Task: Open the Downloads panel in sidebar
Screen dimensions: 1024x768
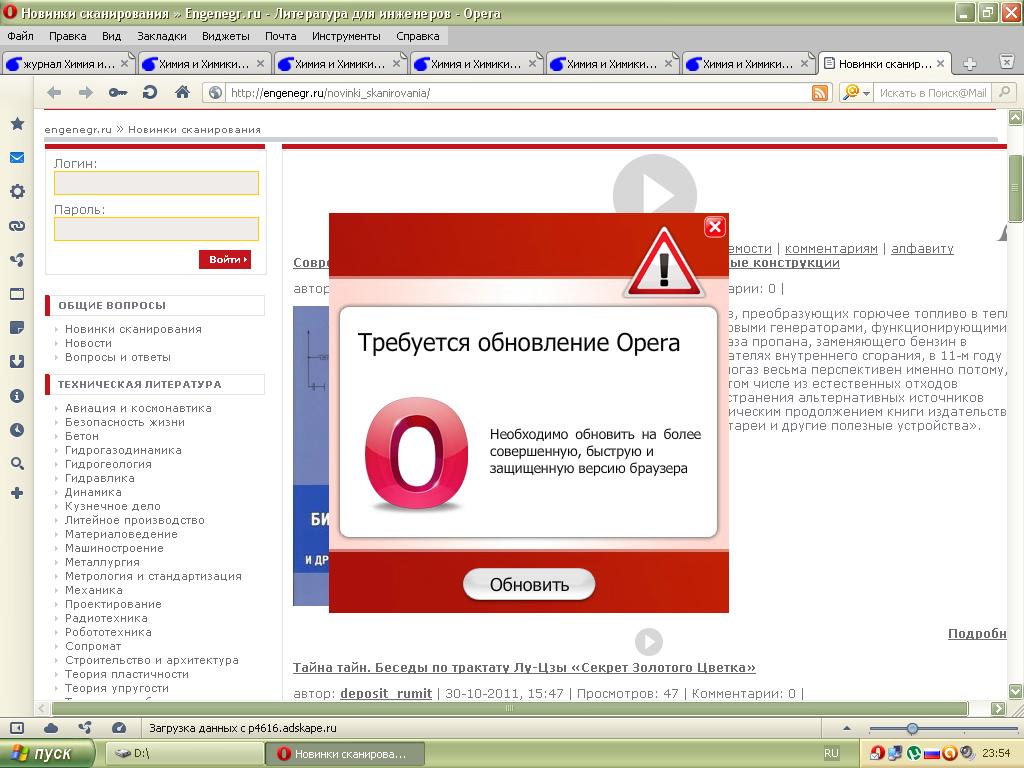Action: pyautogui.click(x=17, y=362)
